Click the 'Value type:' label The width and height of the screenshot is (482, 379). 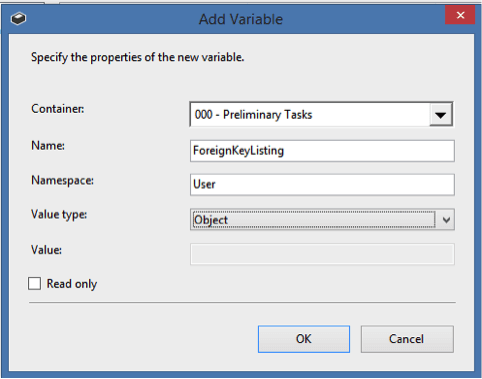tap(59, 215)
